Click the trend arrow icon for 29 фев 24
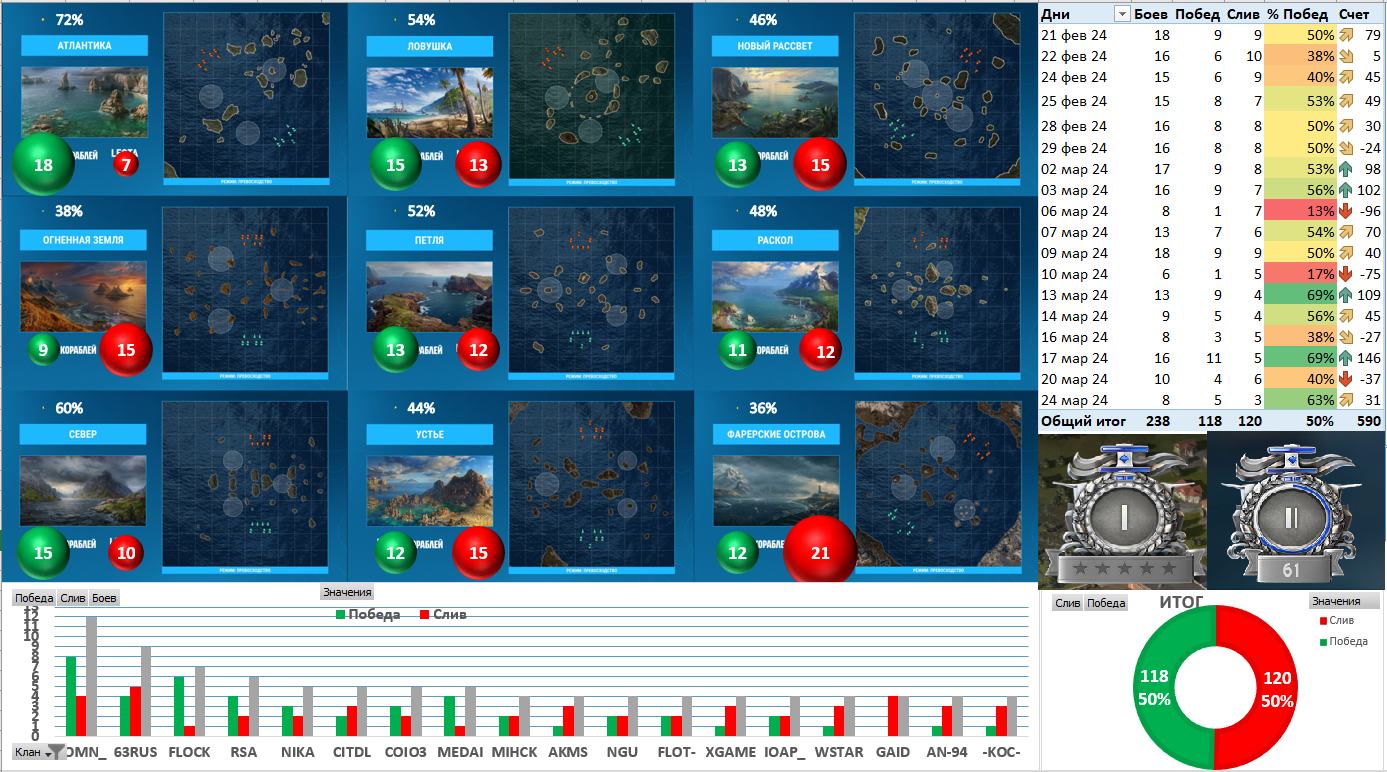 [1346, 148]
